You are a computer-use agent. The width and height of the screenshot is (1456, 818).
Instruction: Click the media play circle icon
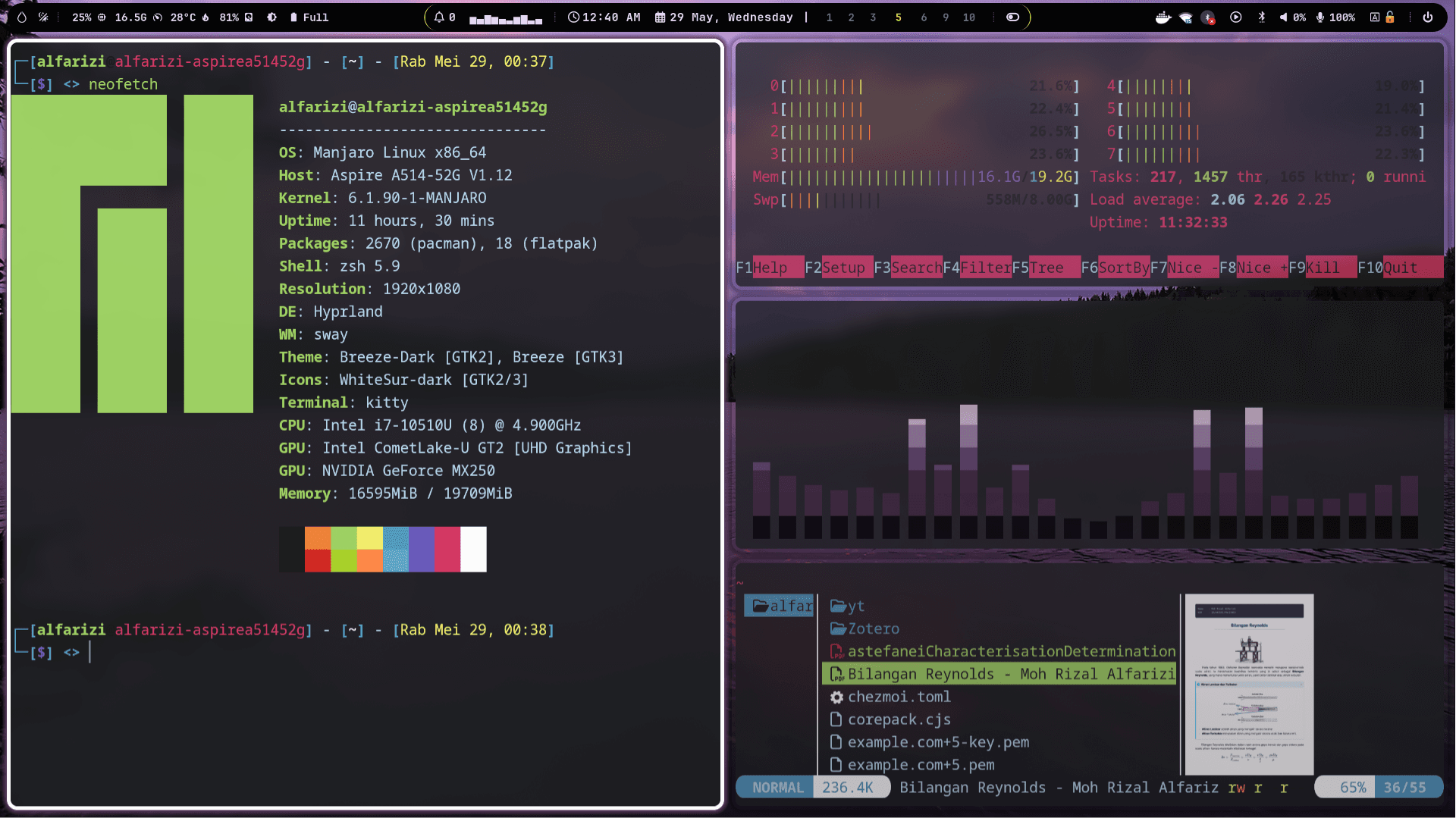tap(1235, 17)
